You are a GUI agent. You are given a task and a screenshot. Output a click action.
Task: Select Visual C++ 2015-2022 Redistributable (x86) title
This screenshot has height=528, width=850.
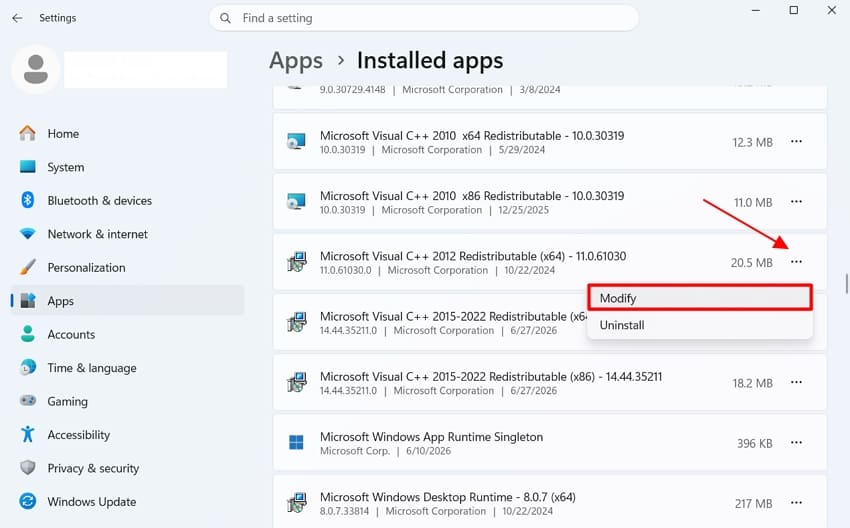(491, 376)
